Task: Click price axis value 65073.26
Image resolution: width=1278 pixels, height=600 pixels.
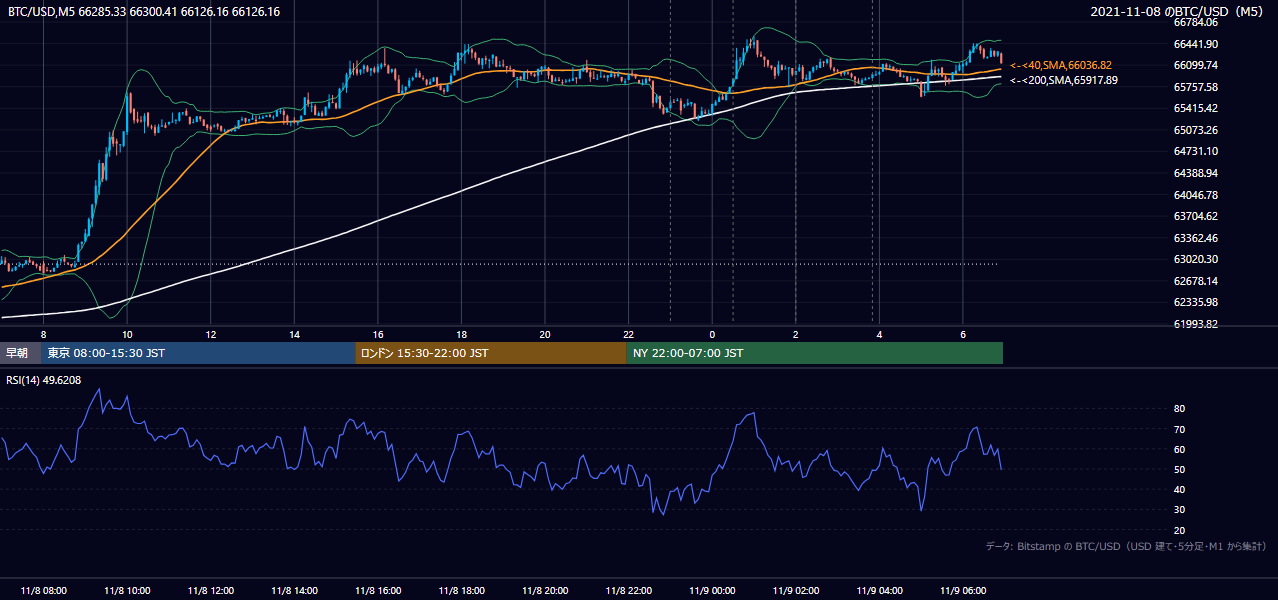Action: [x=1195, y=130]
